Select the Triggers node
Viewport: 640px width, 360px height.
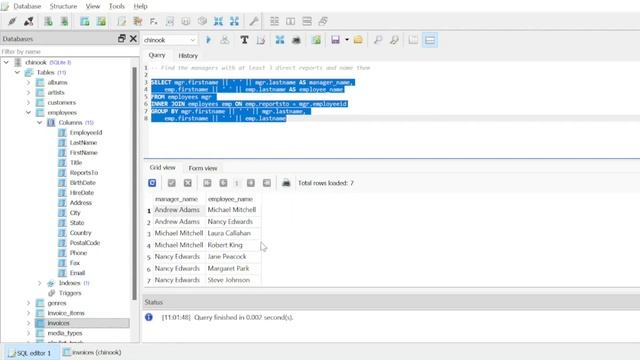(x=70, y=293)
